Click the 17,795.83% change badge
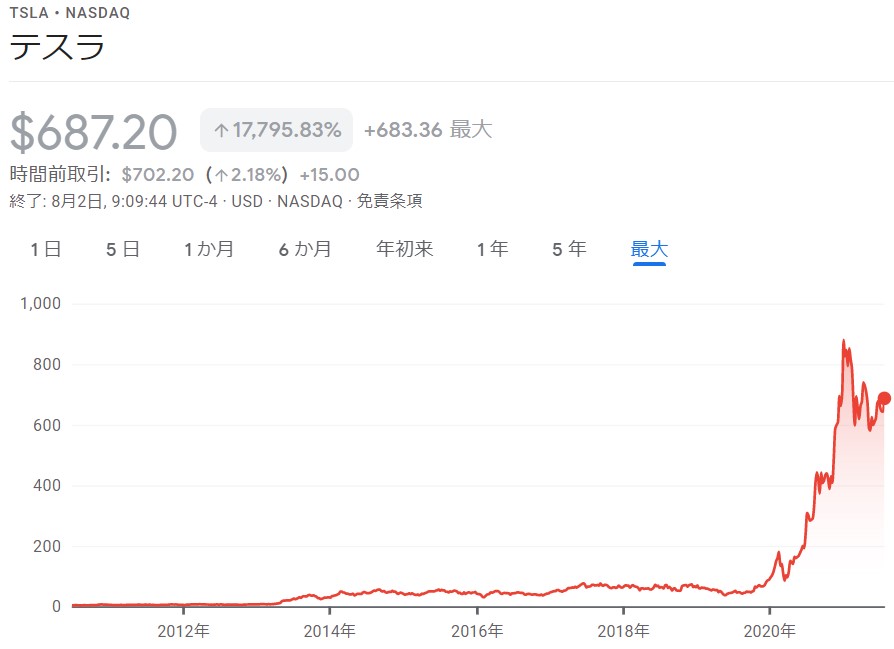This screenshot has width=894, height=649. pos(277,130)
